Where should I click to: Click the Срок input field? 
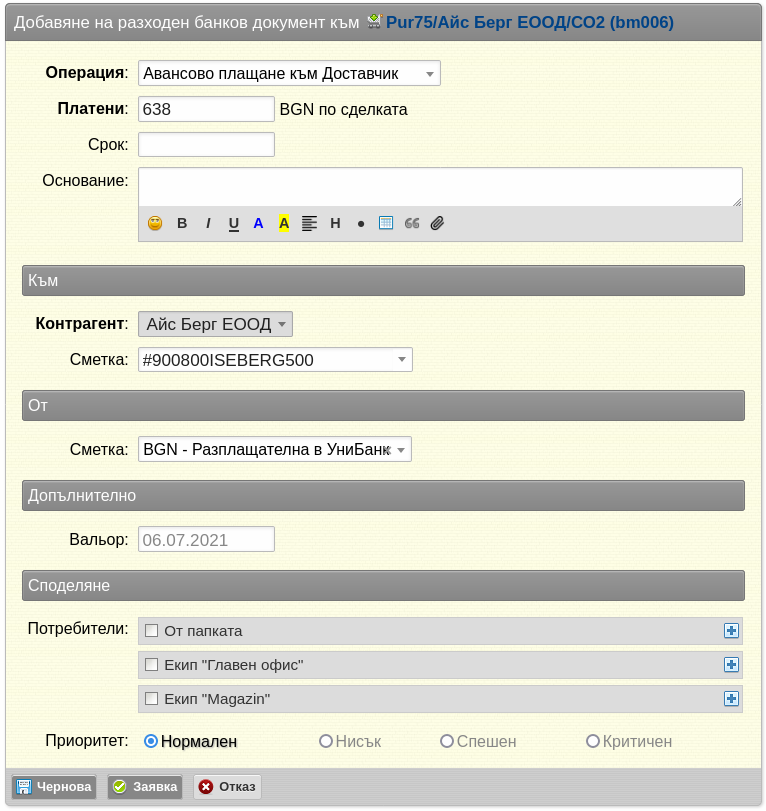(206, 144)
